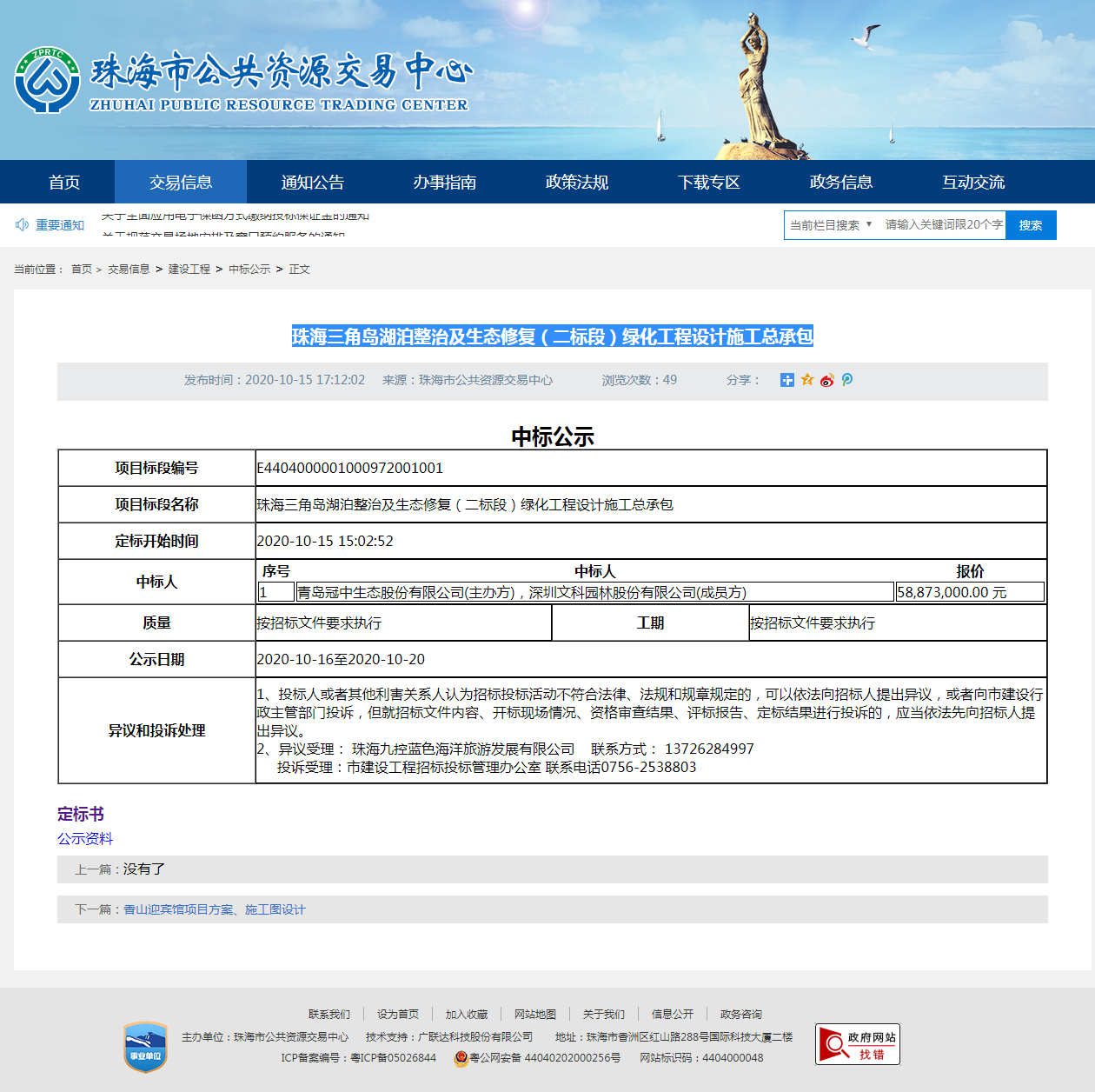Open the 政府网站找错 badge
Screen dimensions: 1095x1092
[857, 1044]
